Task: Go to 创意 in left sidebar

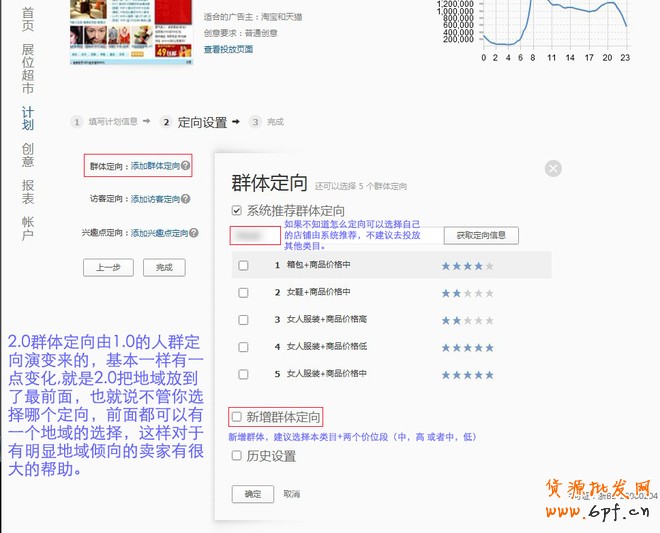Action: (28, 154)
